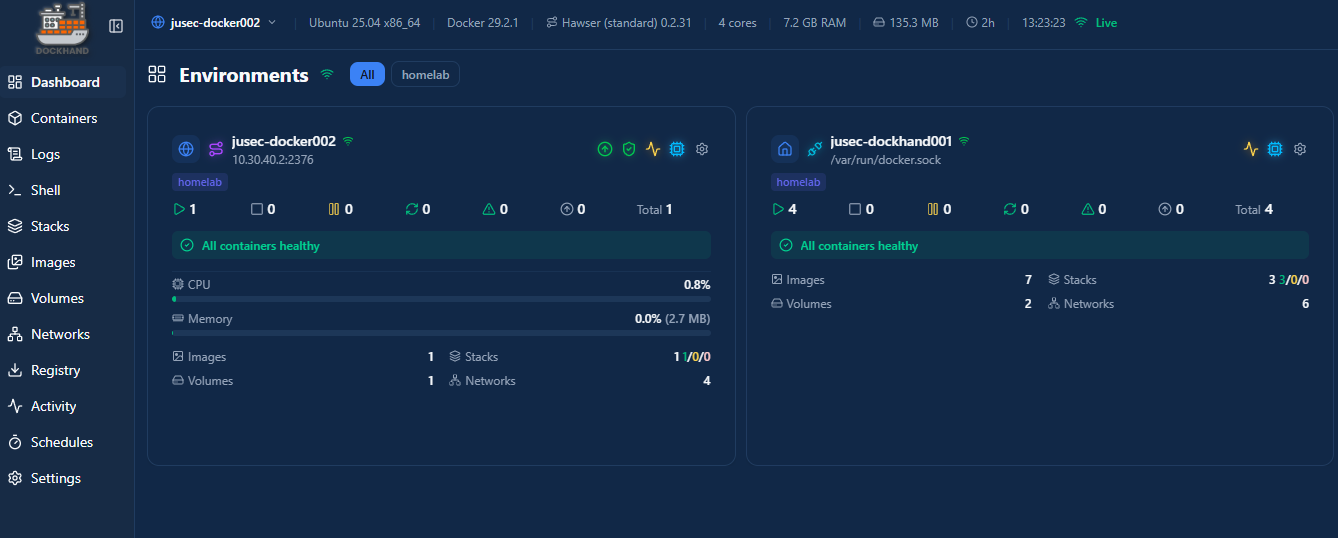
Task: Click the CPU usage bar on jusec-docker002
Action: 441,298
